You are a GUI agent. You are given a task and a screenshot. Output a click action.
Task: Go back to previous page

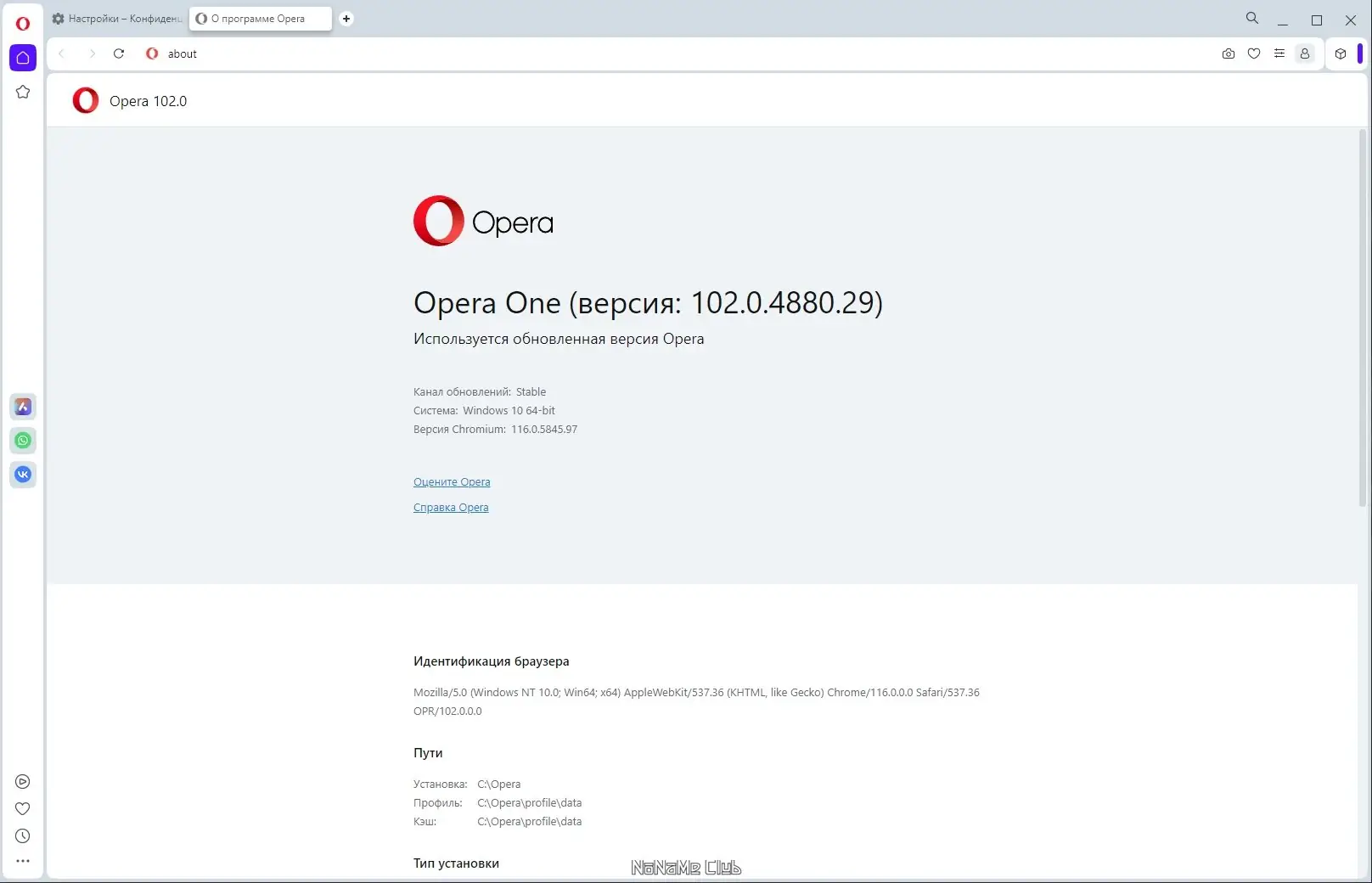point(62,53)
